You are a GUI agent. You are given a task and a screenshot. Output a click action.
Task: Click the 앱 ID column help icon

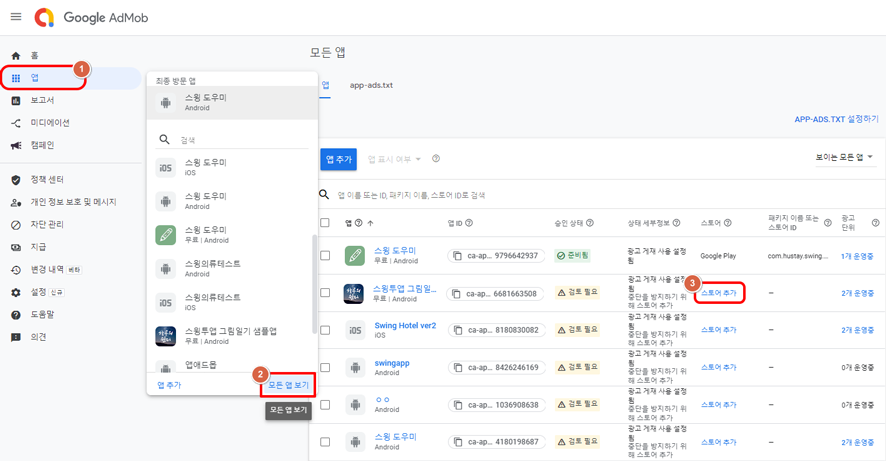469,223
